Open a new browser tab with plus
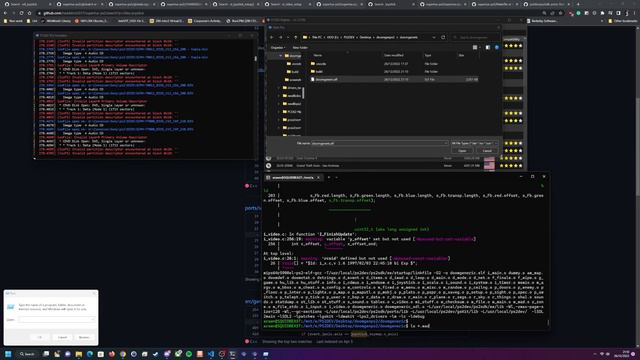640x360 pixels. tap(578, 4)
